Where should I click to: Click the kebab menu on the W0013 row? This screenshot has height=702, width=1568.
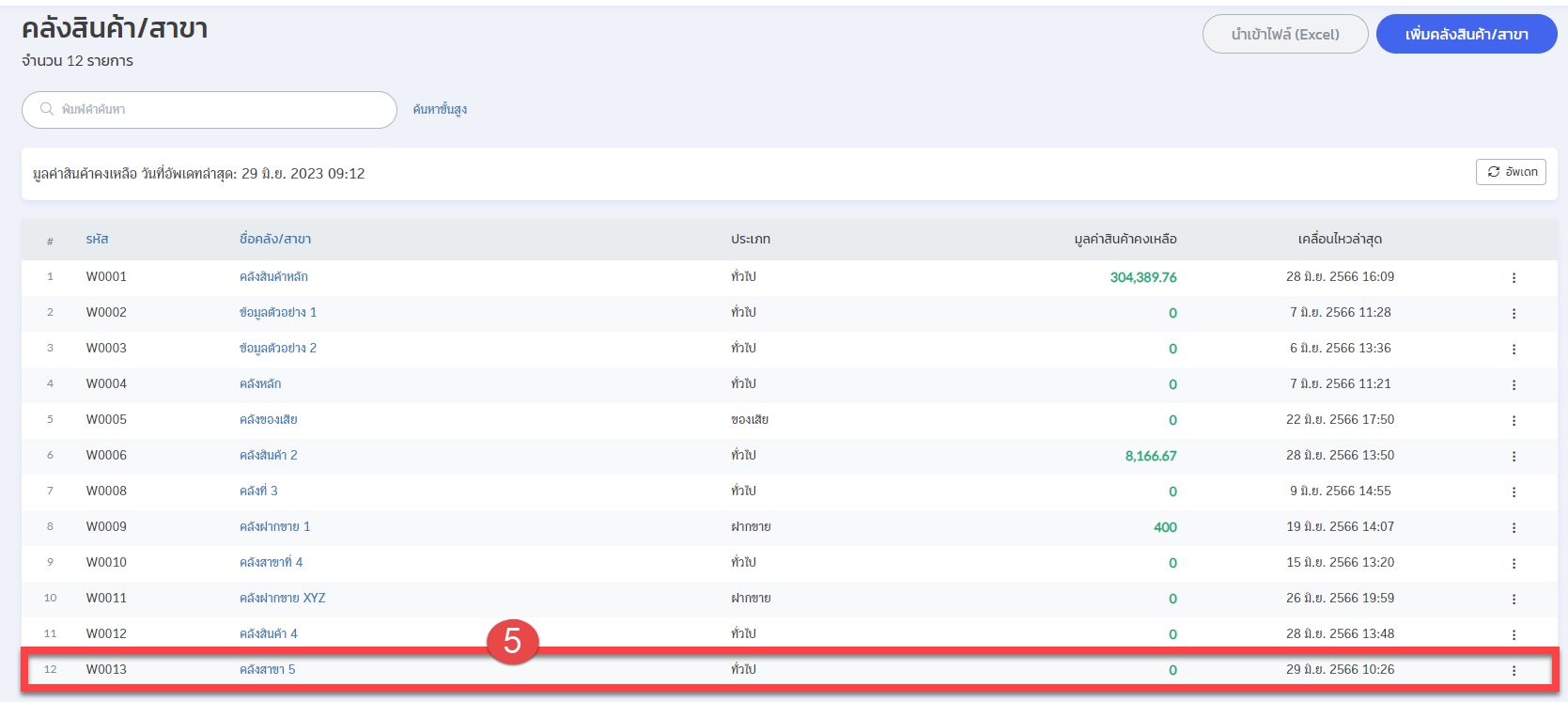coord(1513,670)
